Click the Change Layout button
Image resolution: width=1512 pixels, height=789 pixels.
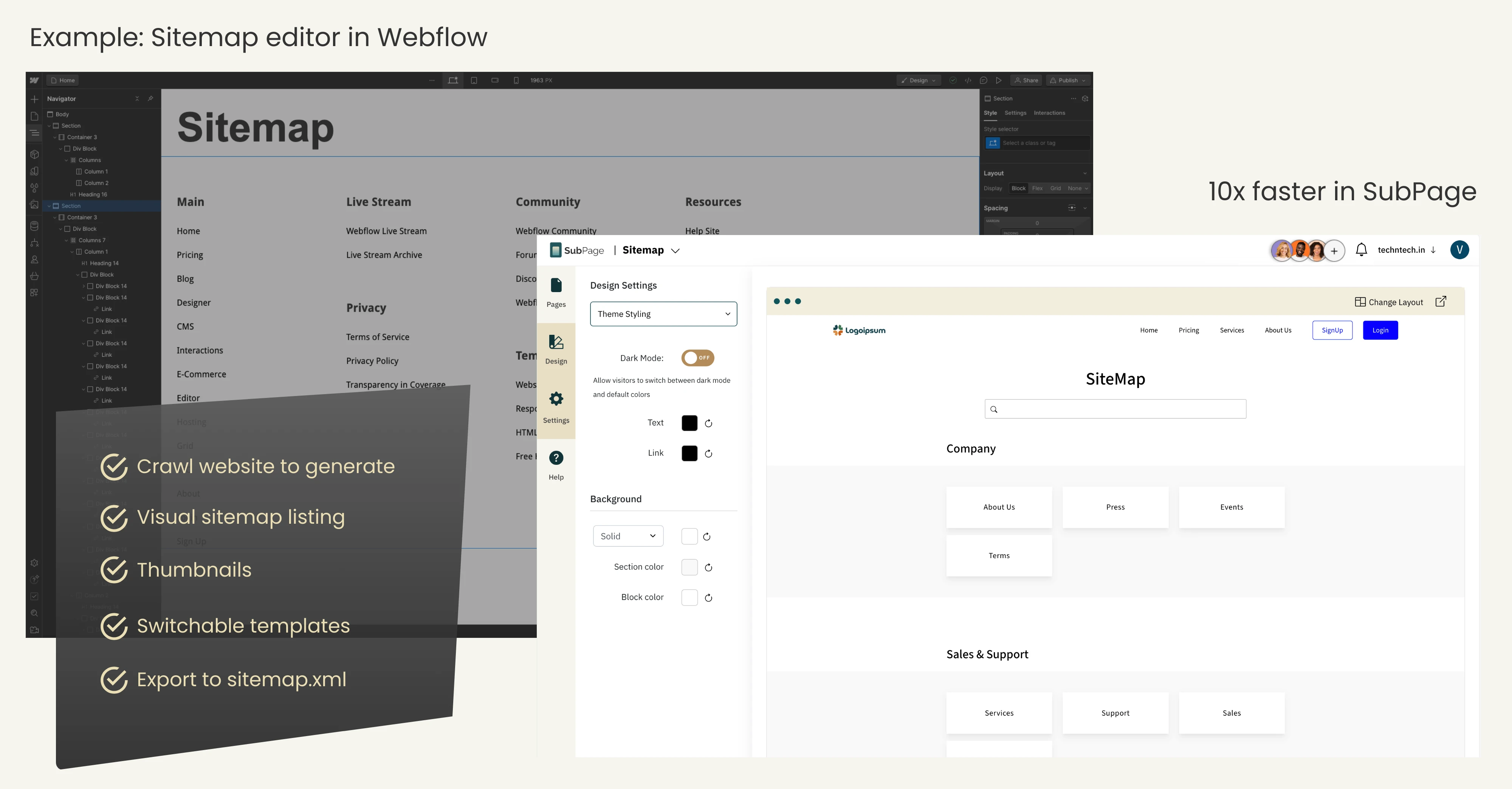pyautogui.click(x=1389, y=302)
